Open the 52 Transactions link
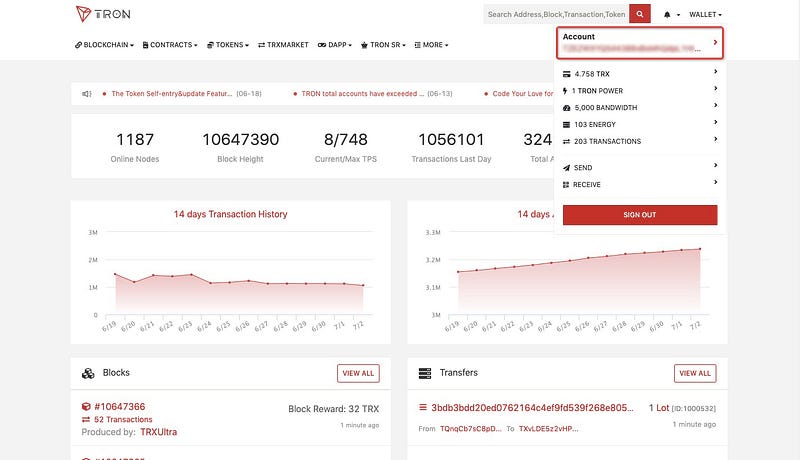The width and height of the screenshot is (800, 460). pyautogui.click(x=123, y=419)
